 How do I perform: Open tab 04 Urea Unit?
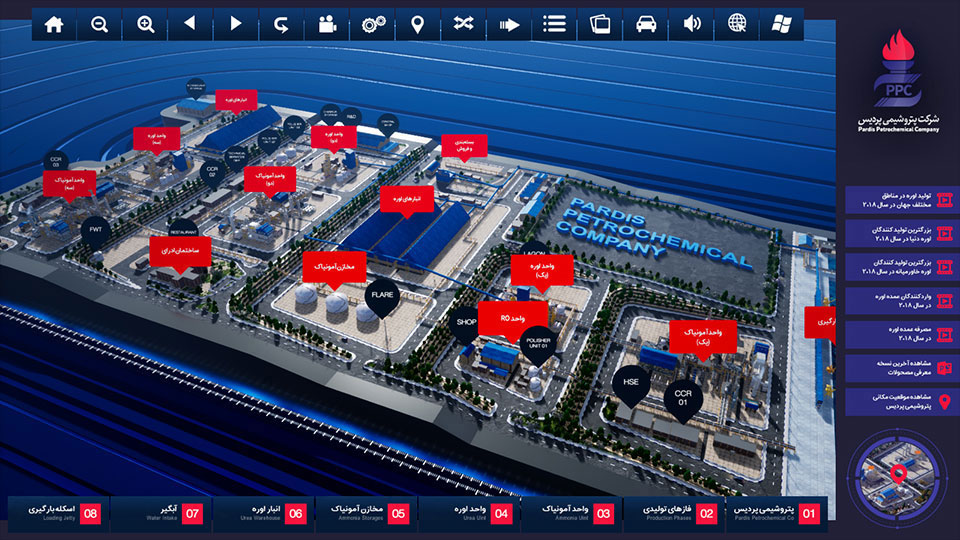(469, 514)
